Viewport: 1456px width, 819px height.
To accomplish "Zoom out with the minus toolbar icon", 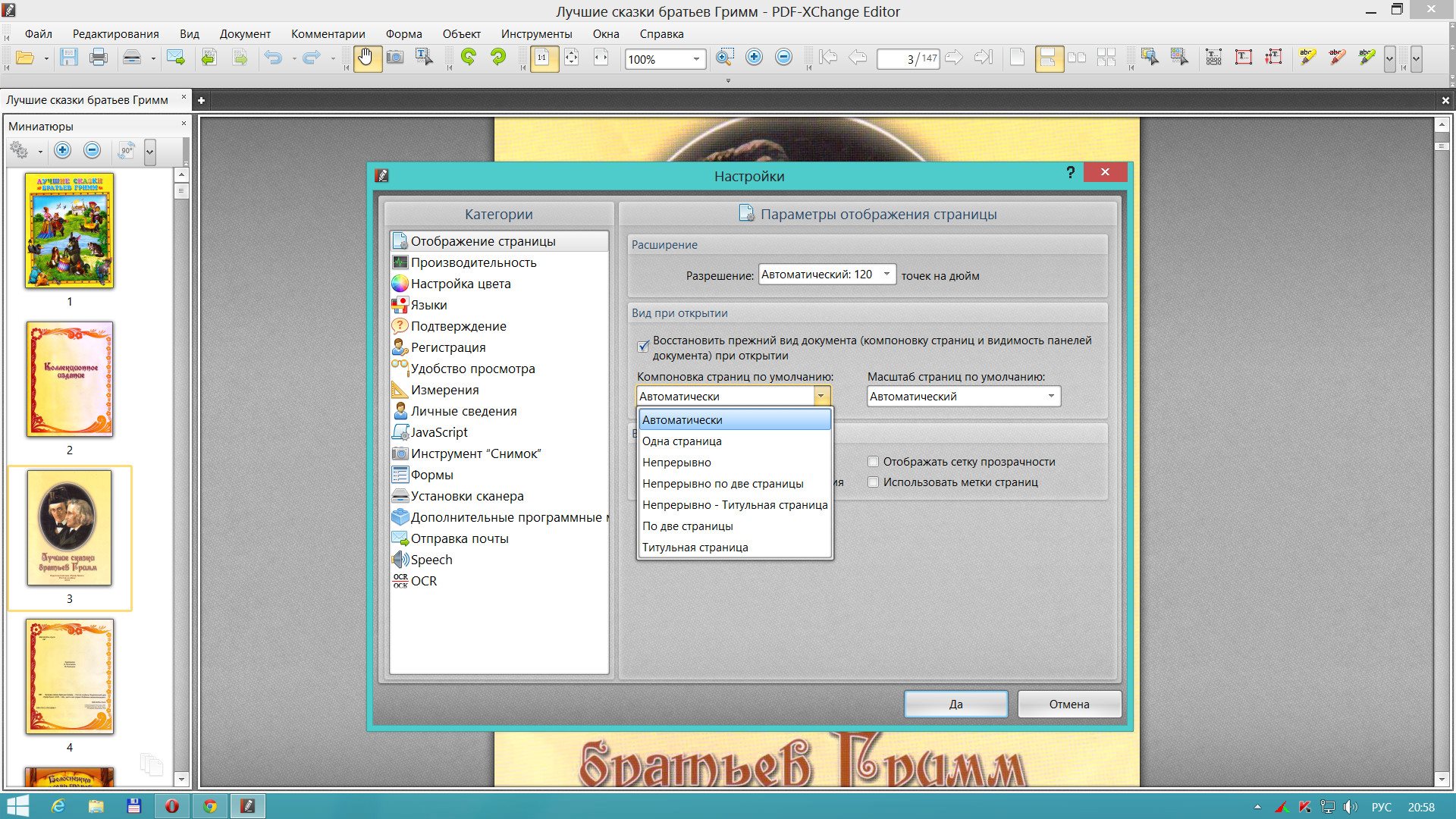I will coord(783,58).
